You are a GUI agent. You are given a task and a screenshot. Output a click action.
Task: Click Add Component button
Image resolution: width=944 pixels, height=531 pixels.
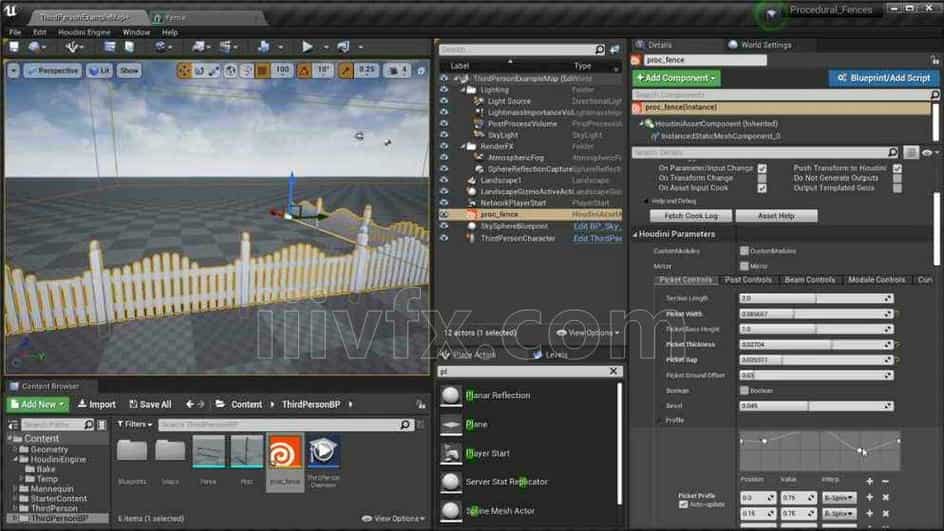pyautogui.click(x=676, y=78)
